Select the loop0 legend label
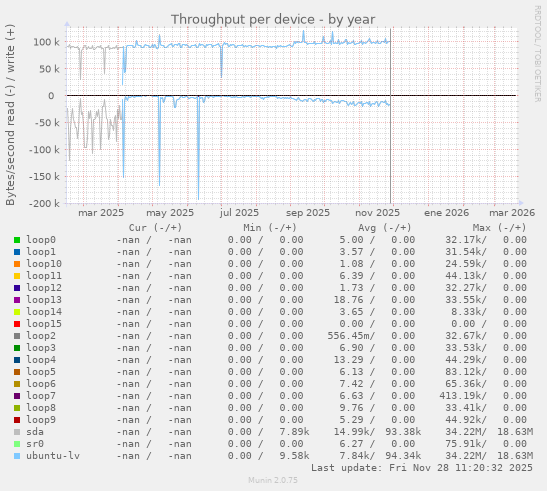Screen dimensions: 547x491 coord(41,240)
